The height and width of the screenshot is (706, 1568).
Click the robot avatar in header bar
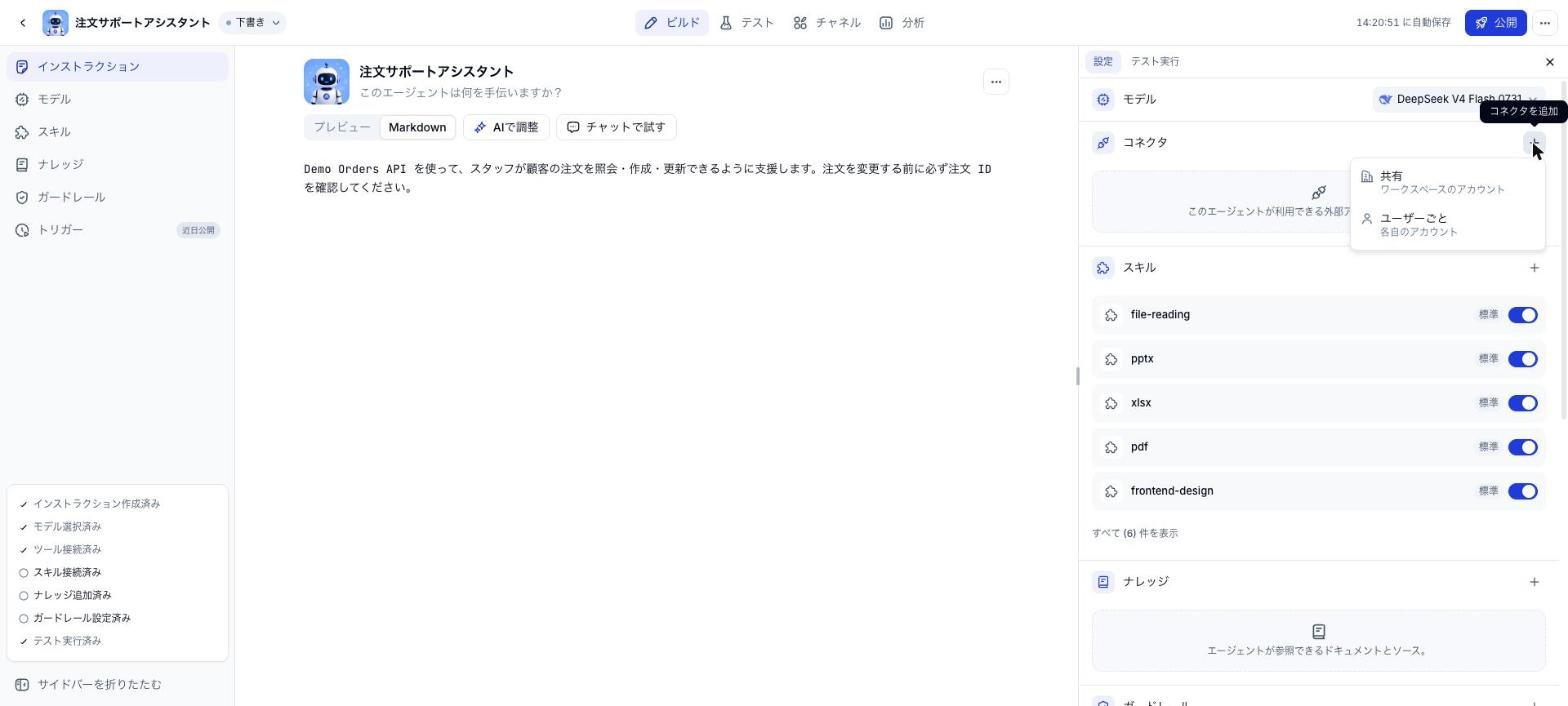point(55,22)
